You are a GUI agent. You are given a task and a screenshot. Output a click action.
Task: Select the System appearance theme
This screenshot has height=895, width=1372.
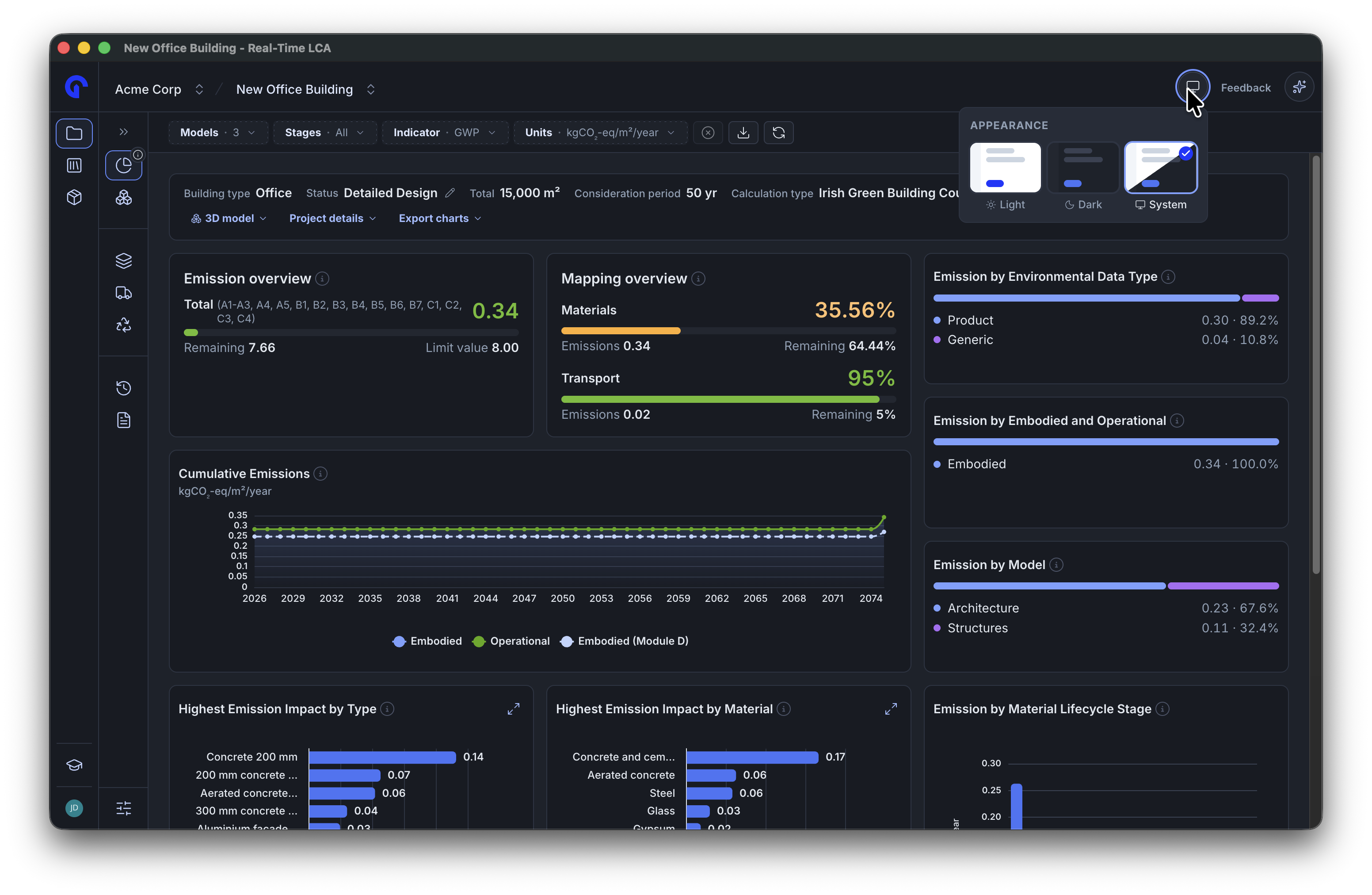(1160, 177)
